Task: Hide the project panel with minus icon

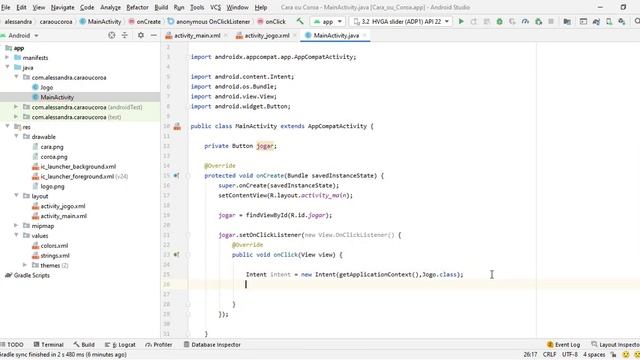Action: point(153,36)
